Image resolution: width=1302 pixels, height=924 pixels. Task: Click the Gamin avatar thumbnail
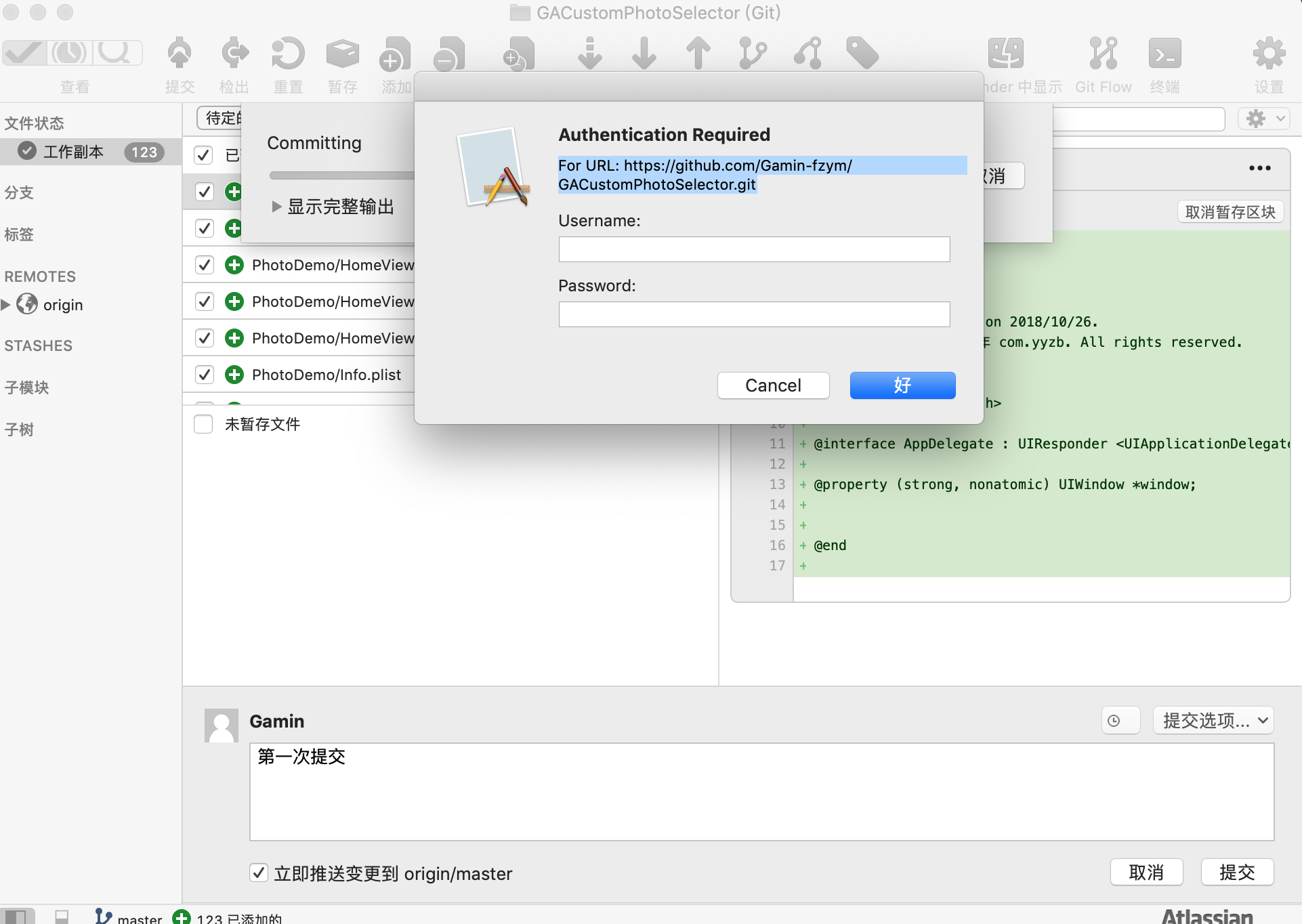[222, 726]
